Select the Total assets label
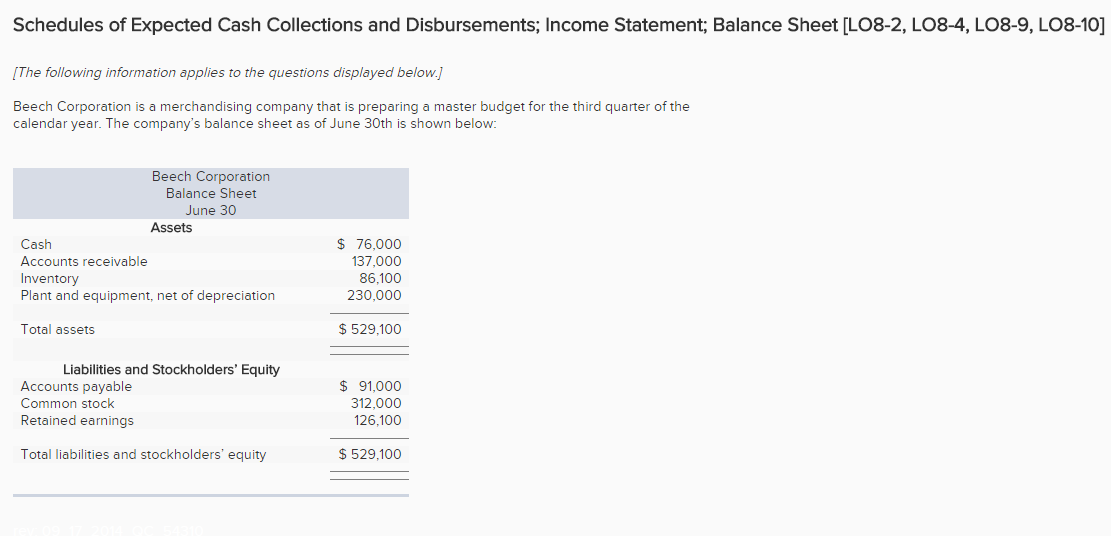Image resolution: width=1111 pixels, height=536 pixels. point(58,329)
